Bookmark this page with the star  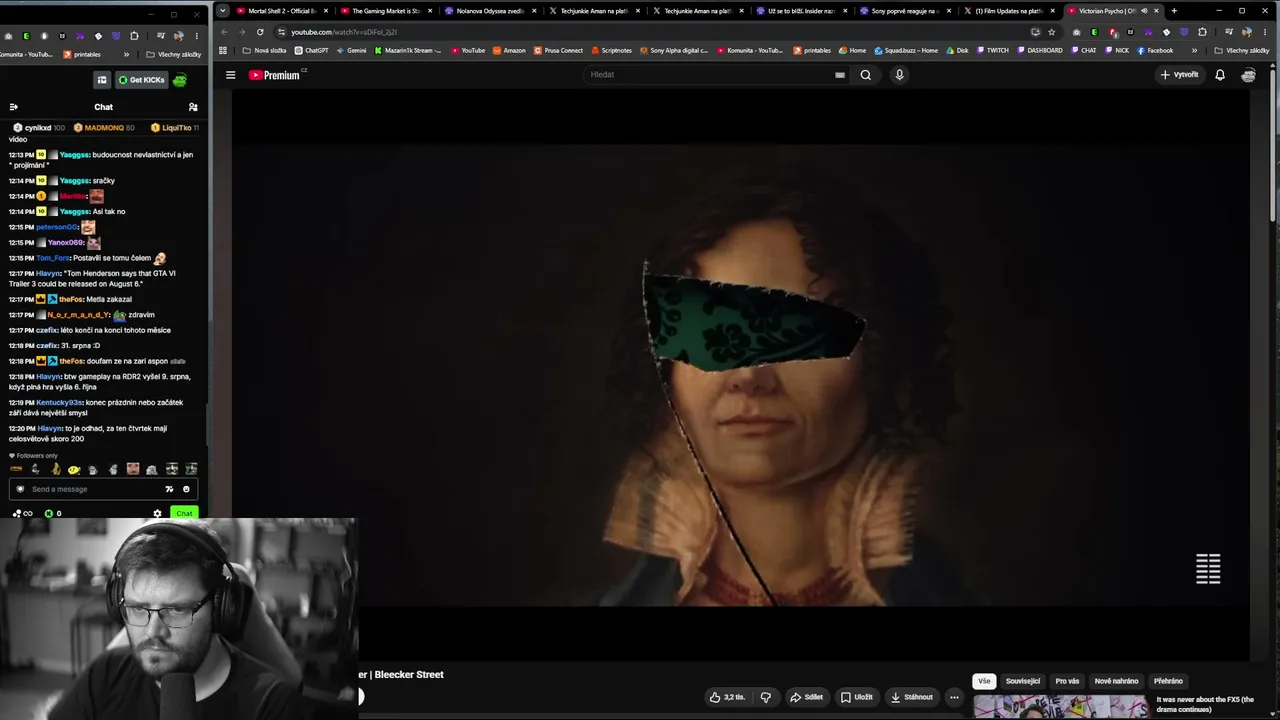coord(1051,32)
